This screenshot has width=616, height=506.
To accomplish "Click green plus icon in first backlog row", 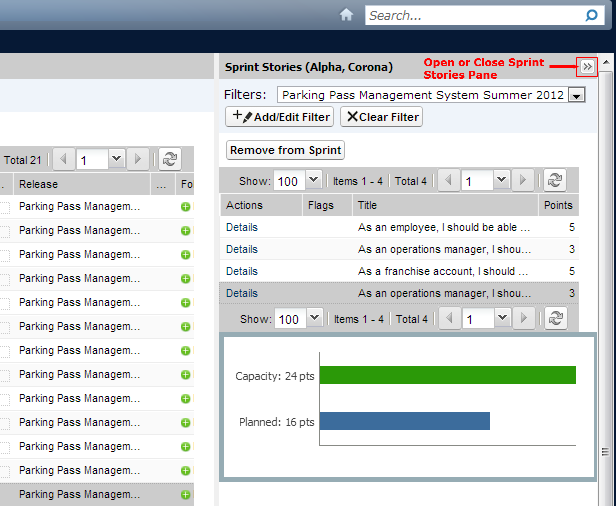I will (x=185, y=207).
